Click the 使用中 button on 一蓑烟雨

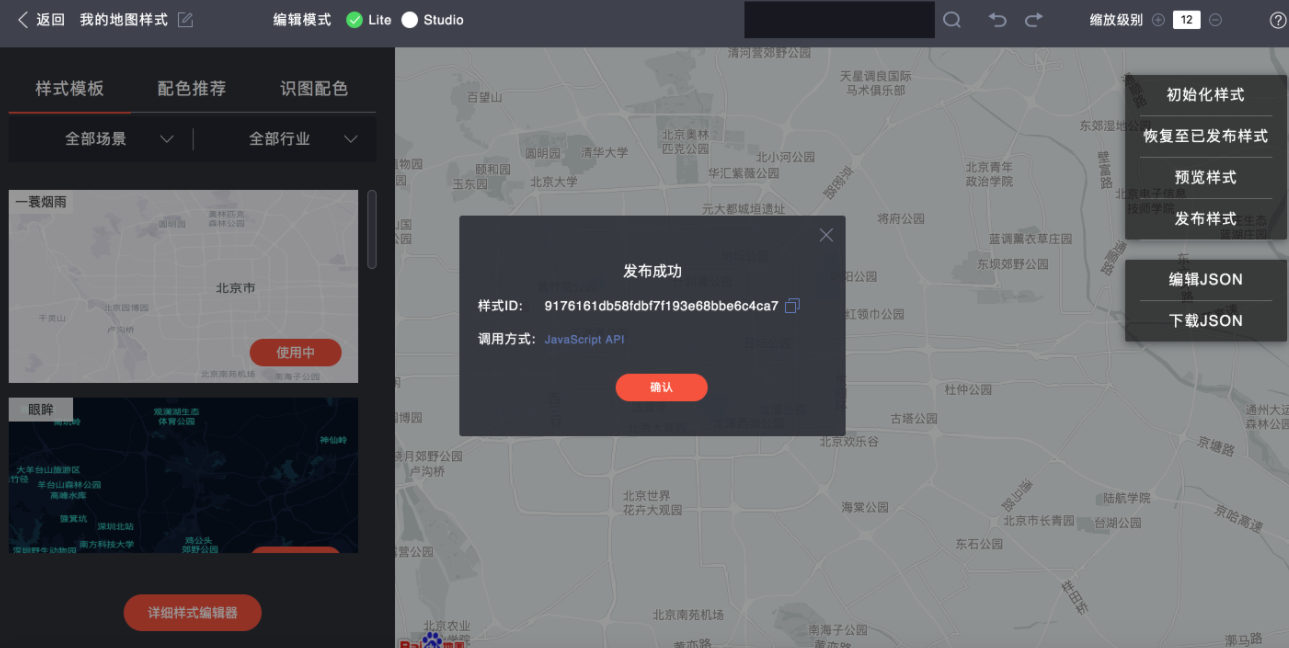pos(295,352)
